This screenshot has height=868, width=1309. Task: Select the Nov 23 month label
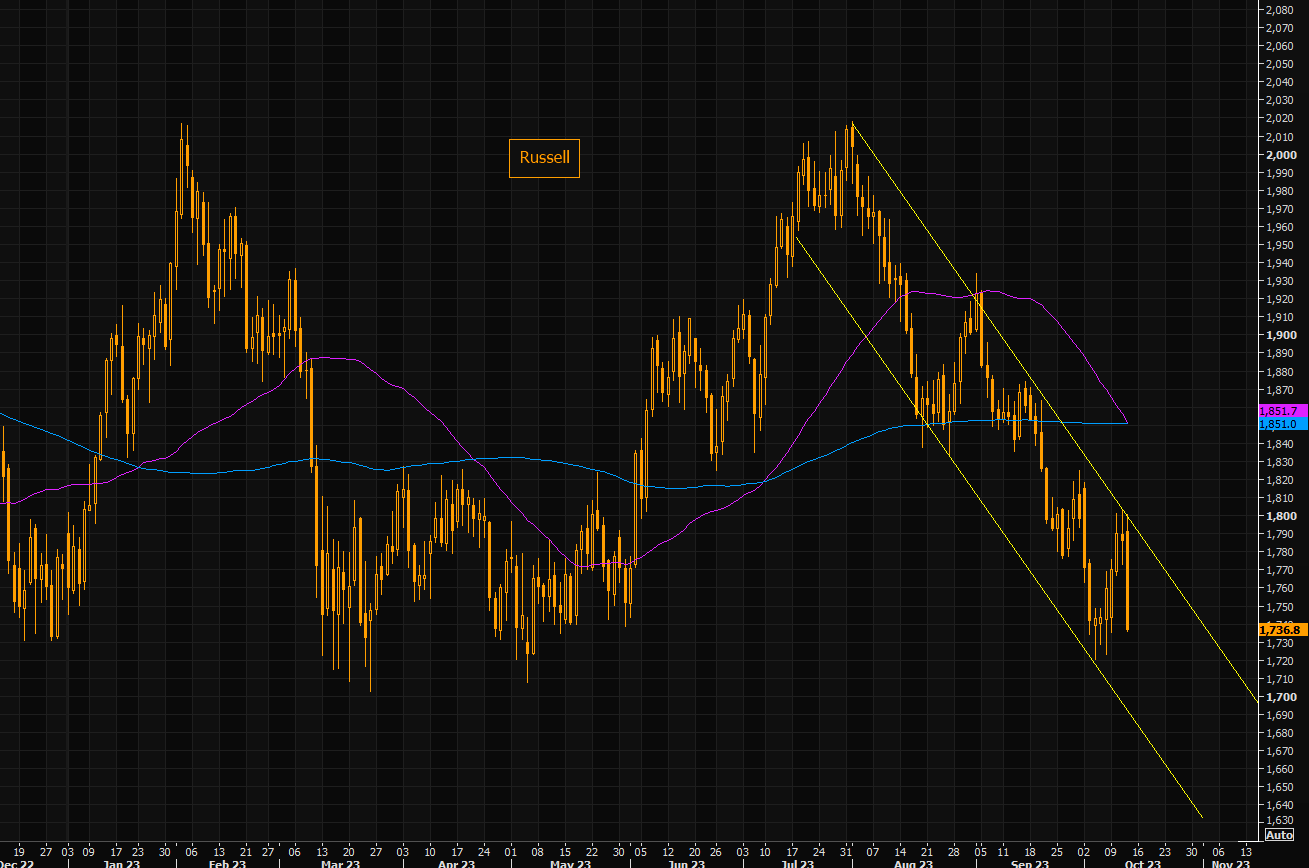[1231, 862]
